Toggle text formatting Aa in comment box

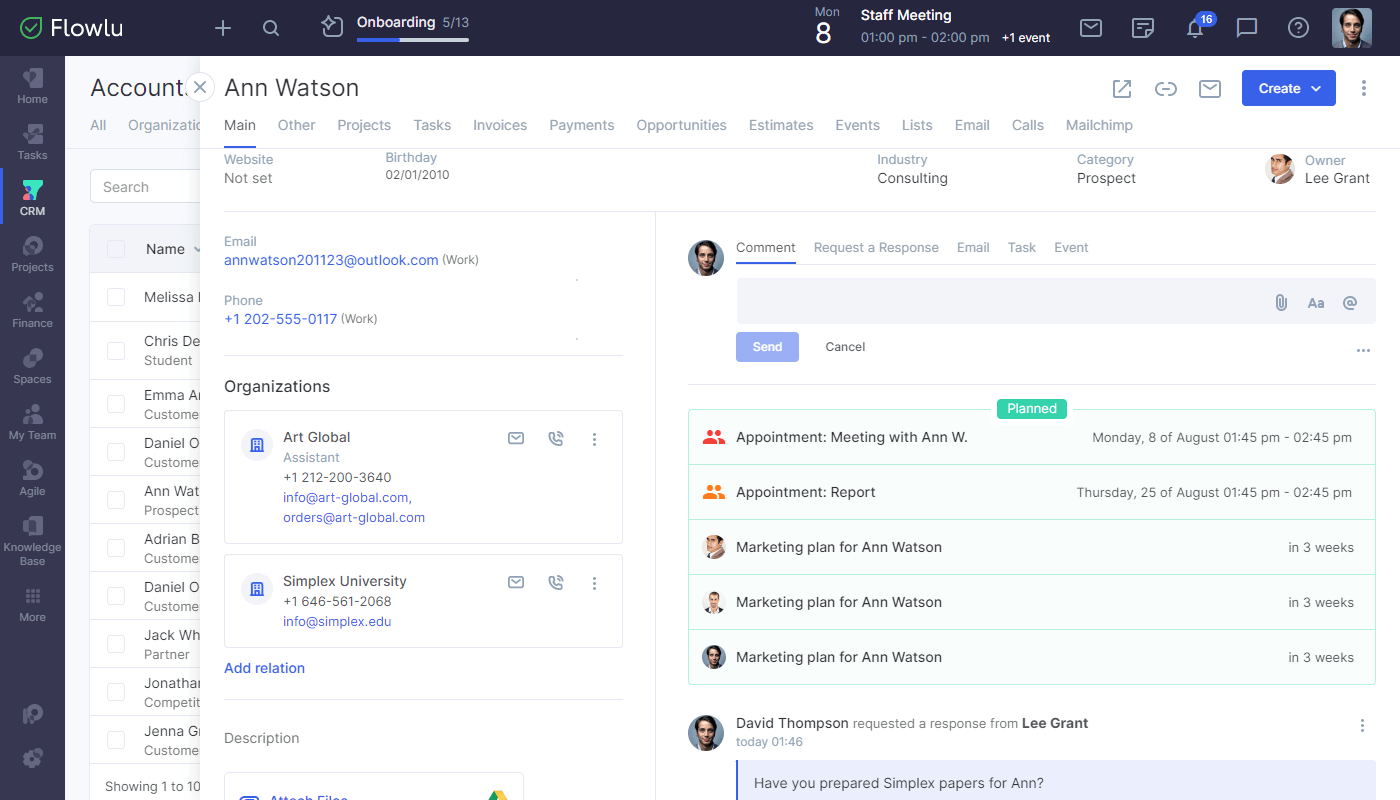click(1316, 302)
